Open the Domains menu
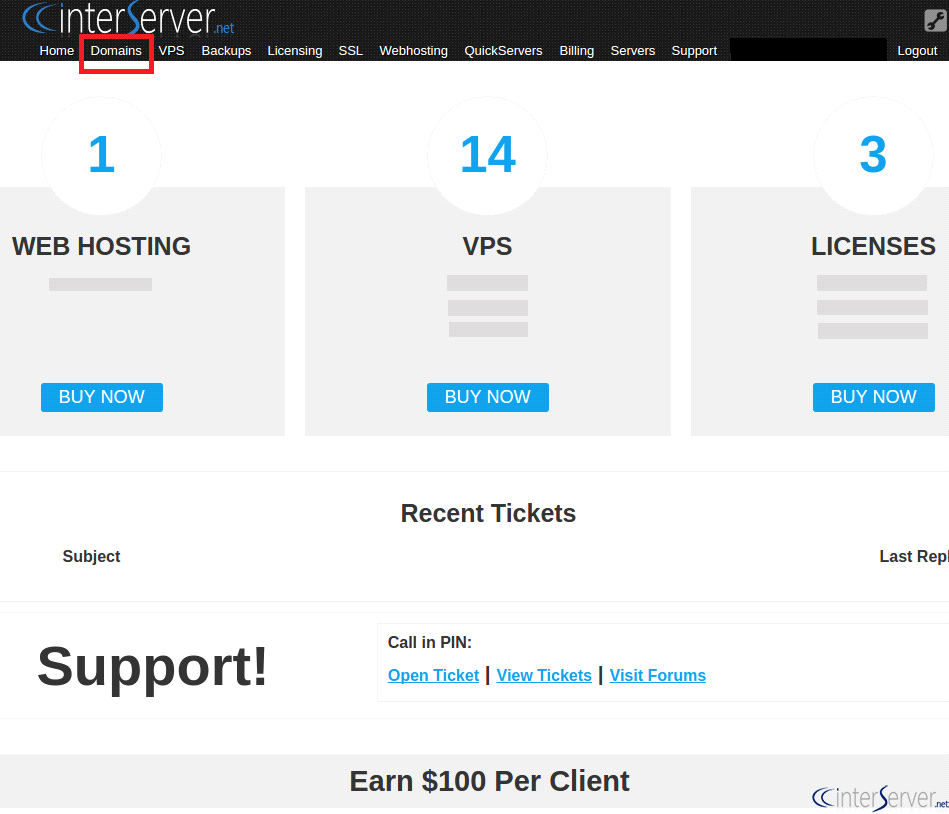949x814 pixels. tap(116, 51)
